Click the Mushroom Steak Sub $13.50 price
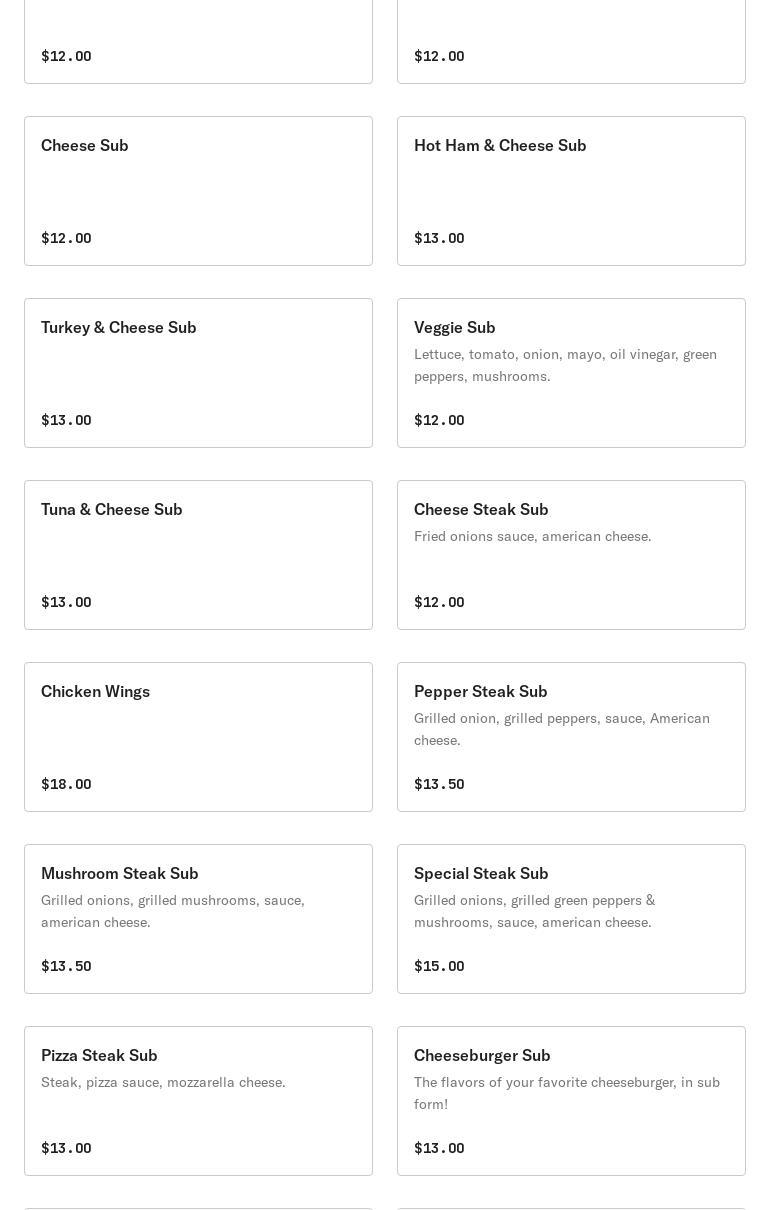This screenshot has height=1210, width=770. coord(66,966)
